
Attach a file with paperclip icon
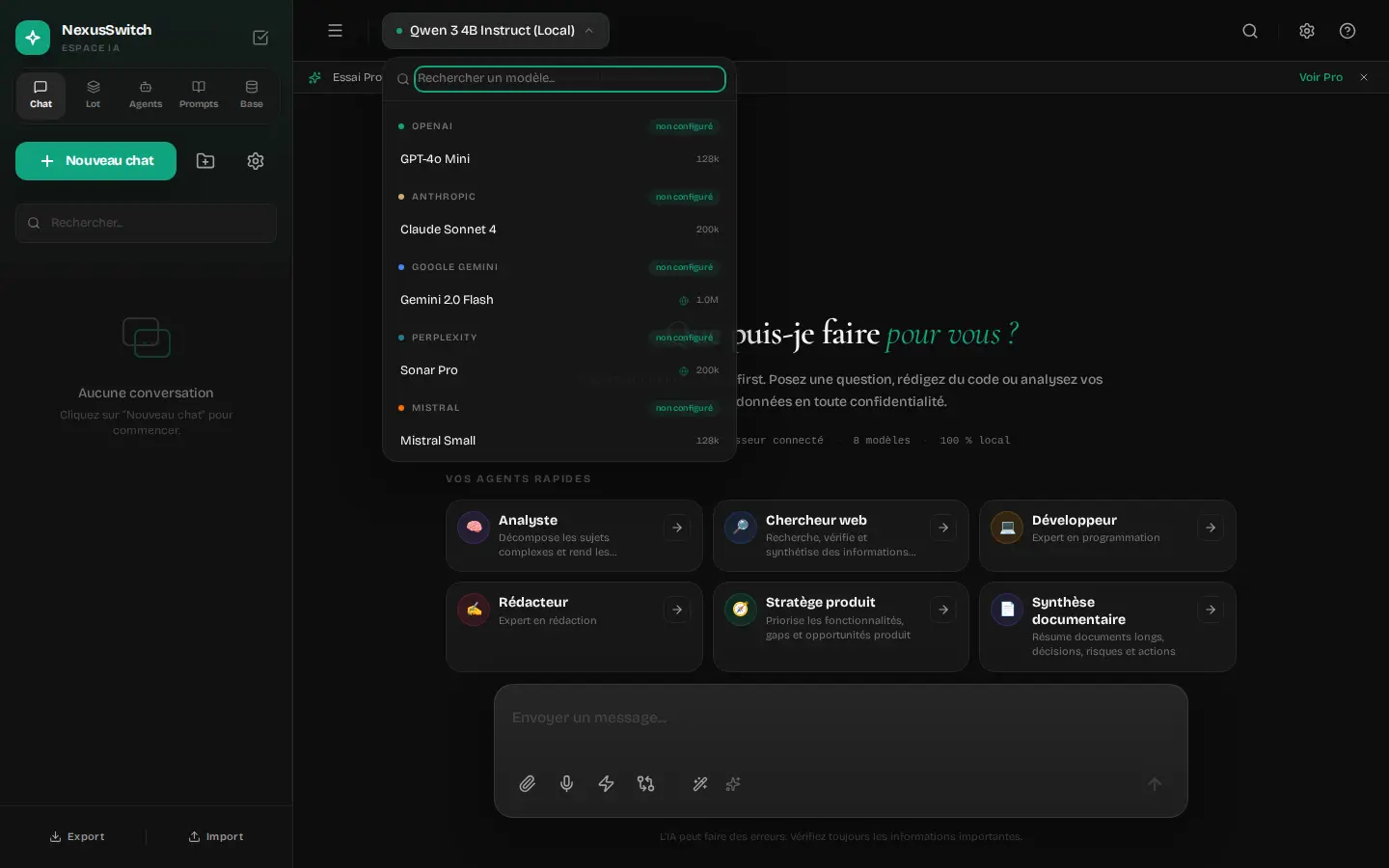click(528, 784)
